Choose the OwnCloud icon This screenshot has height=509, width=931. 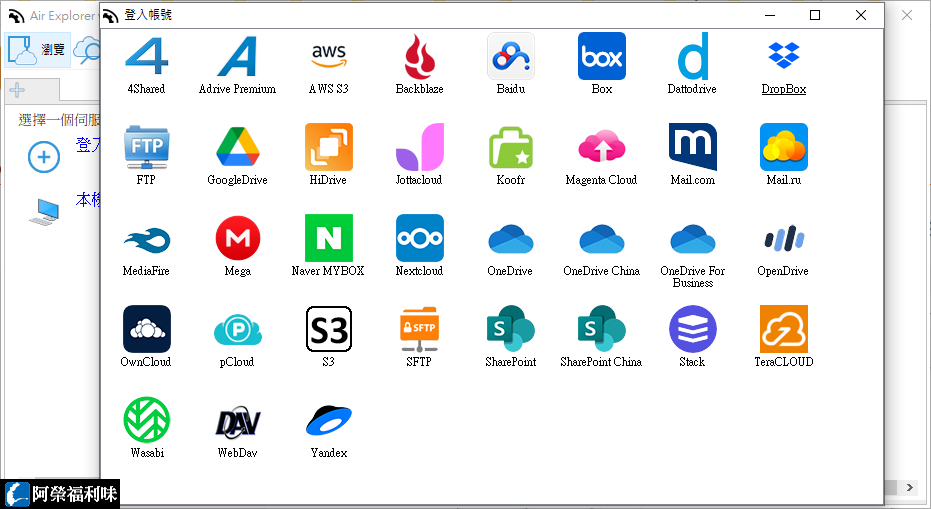[x=147, y=329]
